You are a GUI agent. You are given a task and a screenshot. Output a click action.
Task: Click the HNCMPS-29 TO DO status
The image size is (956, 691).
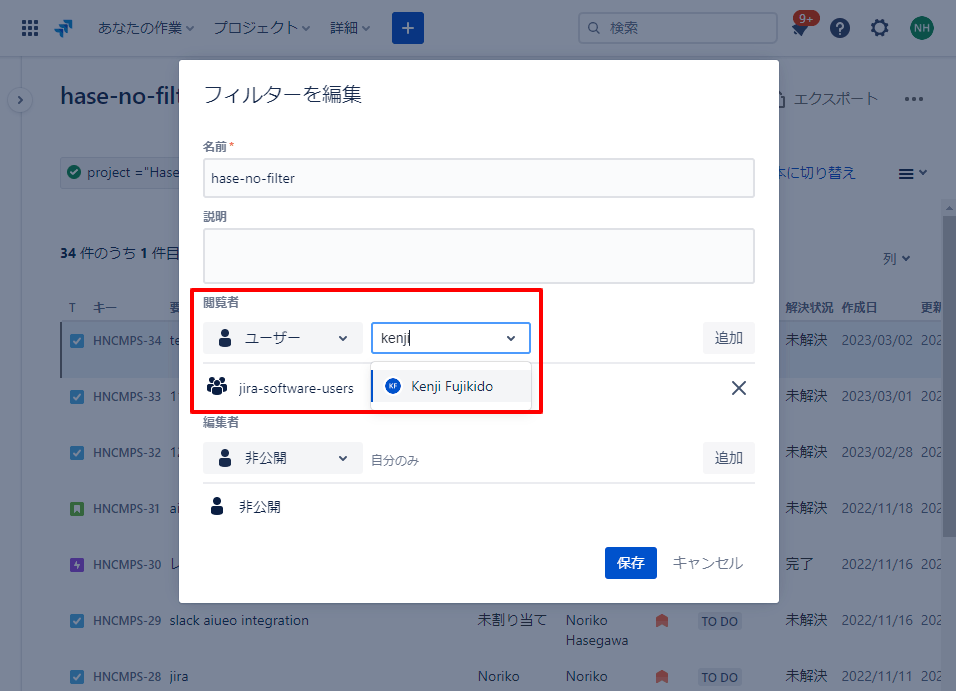tap(719, 621)
